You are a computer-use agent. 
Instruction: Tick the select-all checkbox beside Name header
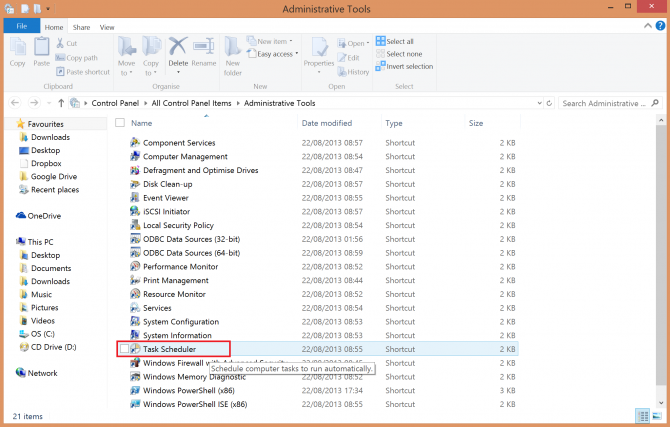(120, 123)
